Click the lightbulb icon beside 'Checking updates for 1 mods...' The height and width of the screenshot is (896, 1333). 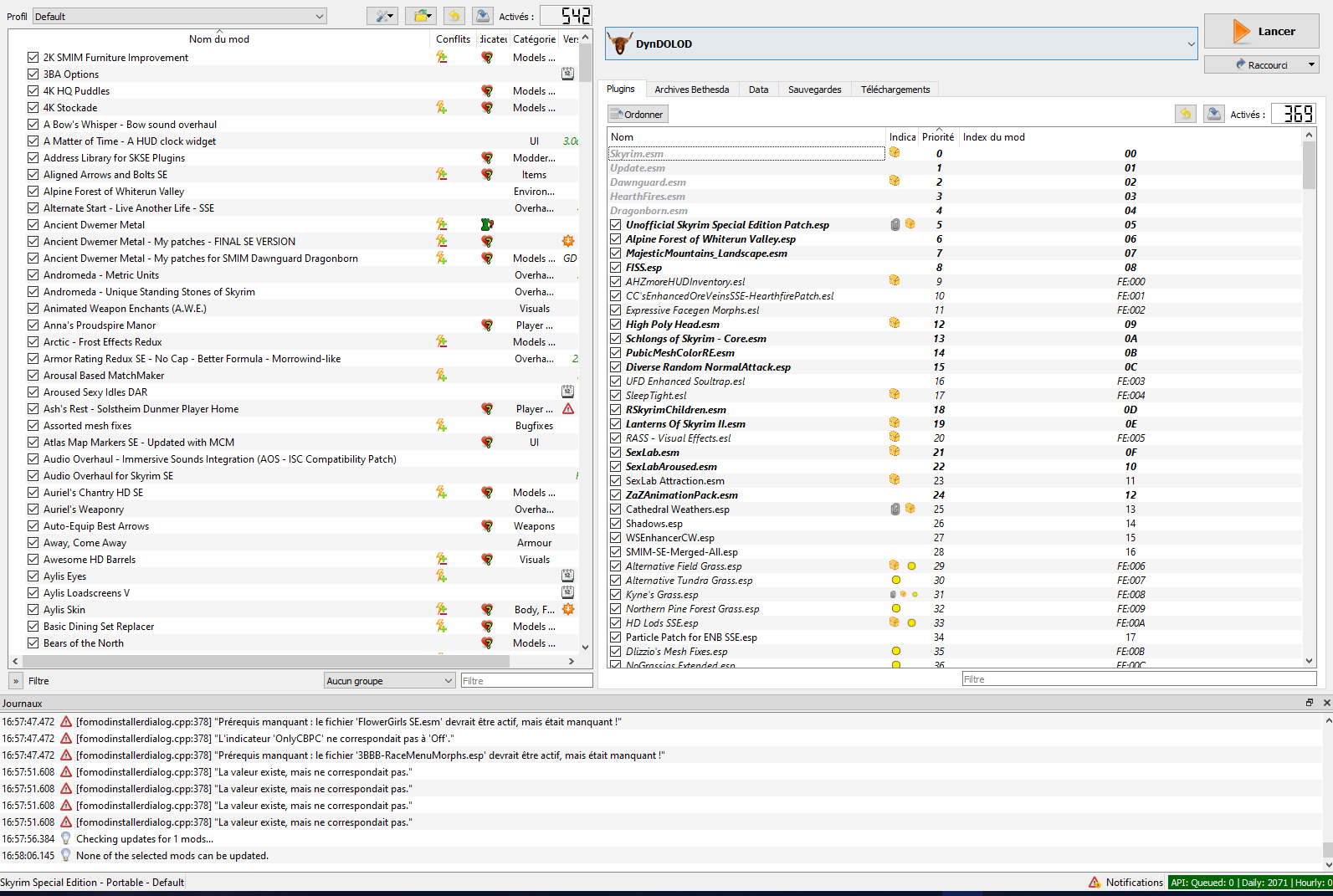[66, 838]
